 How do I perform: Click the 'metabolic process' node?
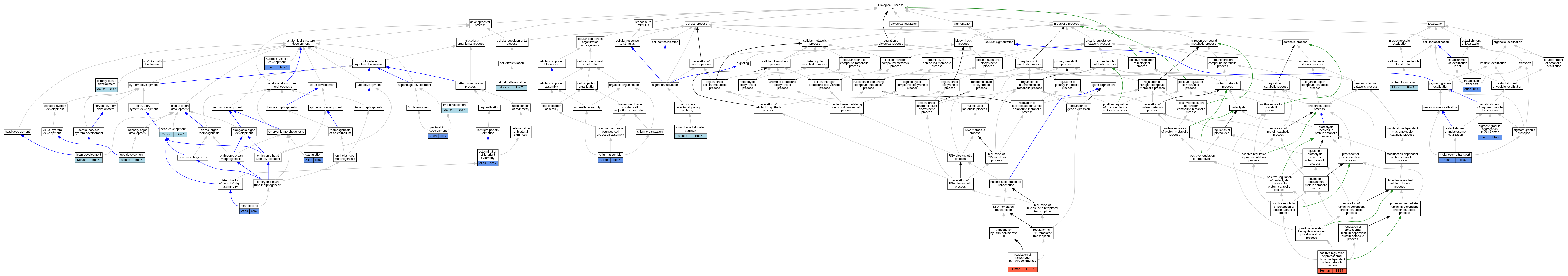click(1067, 24)
